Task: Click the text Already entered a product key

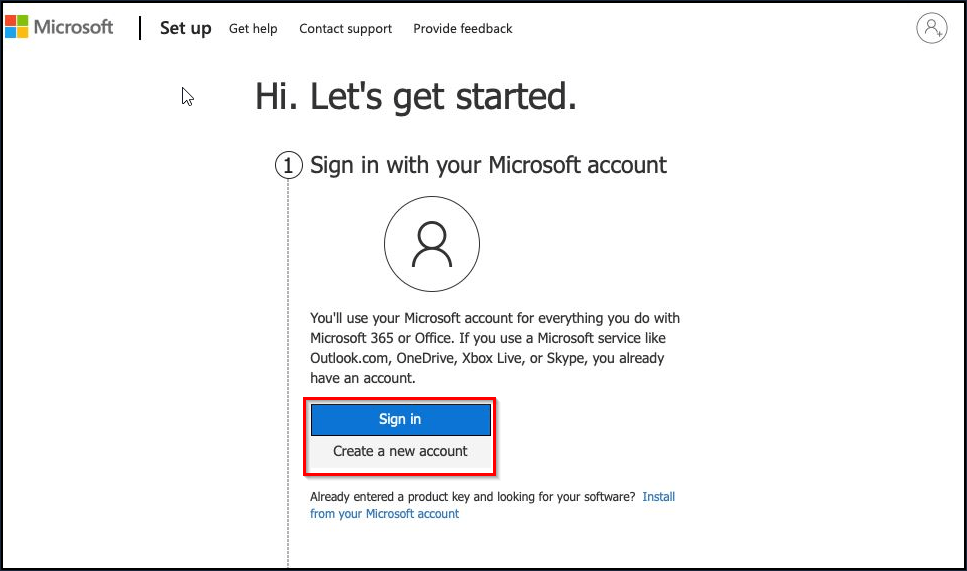Action: tap(472, 497)
